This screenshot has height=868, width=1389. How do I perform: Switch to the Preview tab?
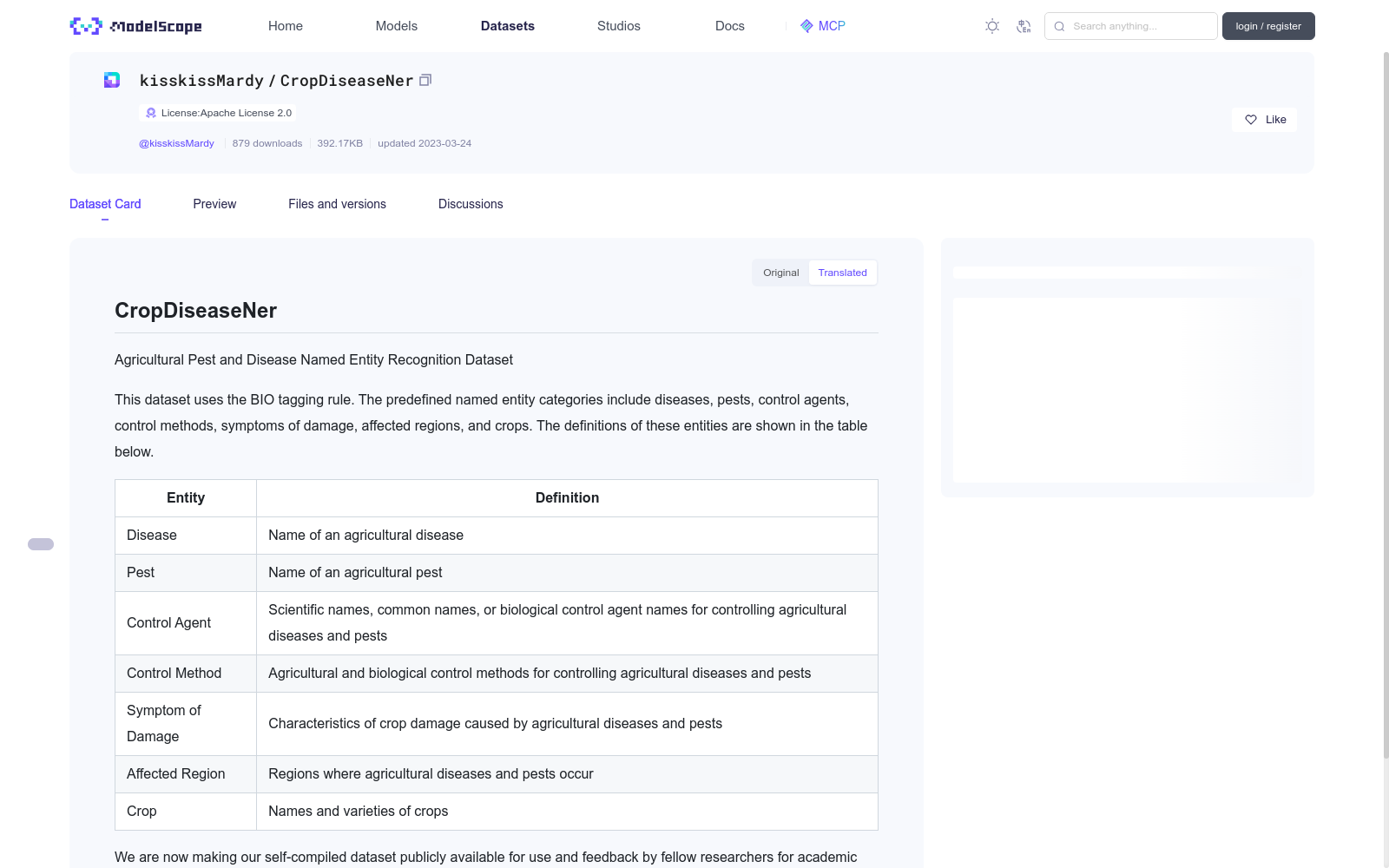(x=214, y=204)
